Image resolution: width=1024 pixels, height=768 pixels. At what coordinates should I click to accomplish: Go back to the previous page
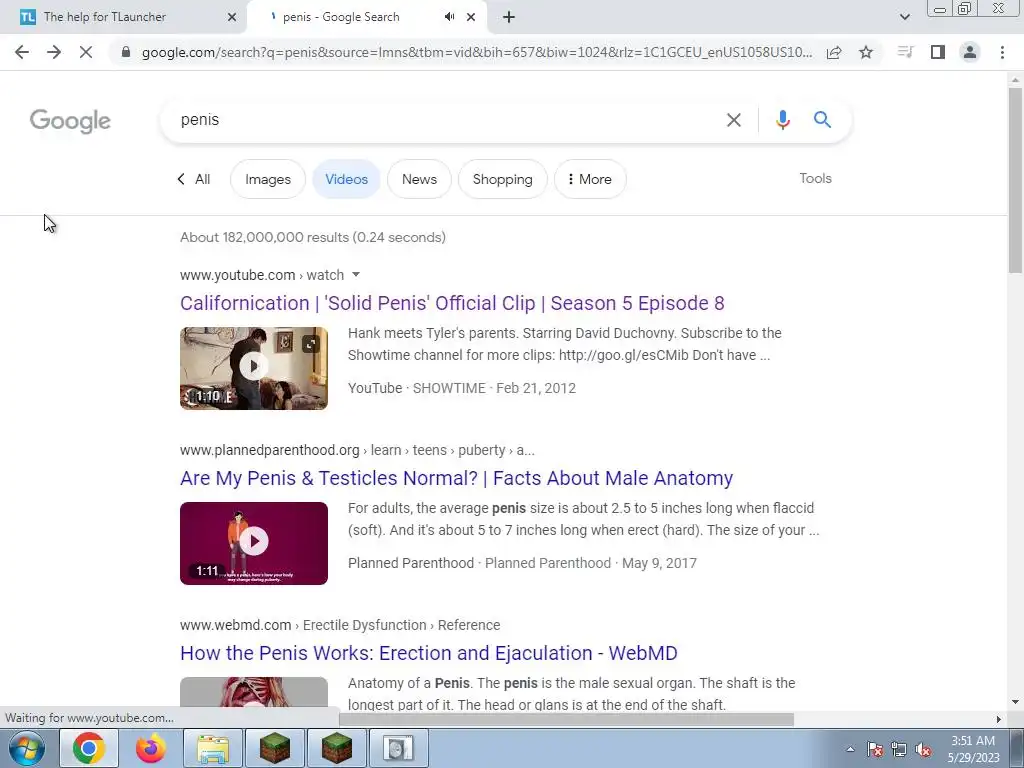pyautogui.click(x=22, y=52)
